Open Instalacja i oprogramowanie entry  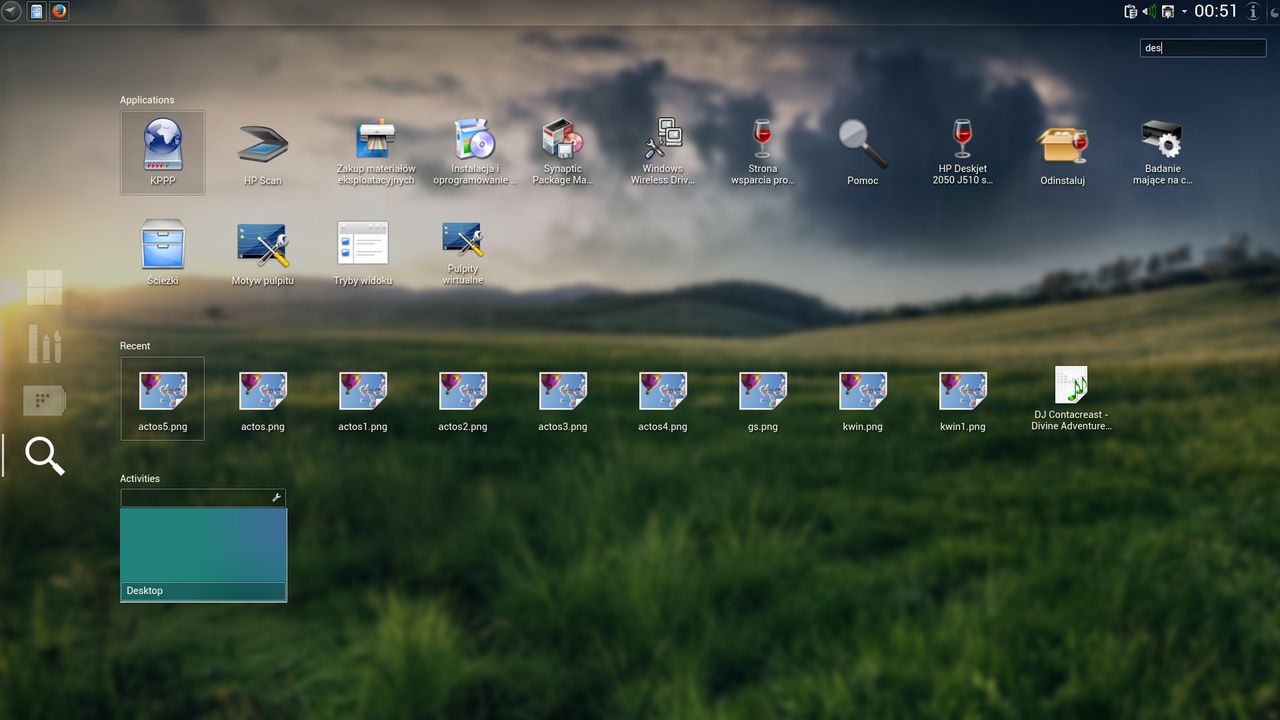pyautogui.click(x=475, y=152)
